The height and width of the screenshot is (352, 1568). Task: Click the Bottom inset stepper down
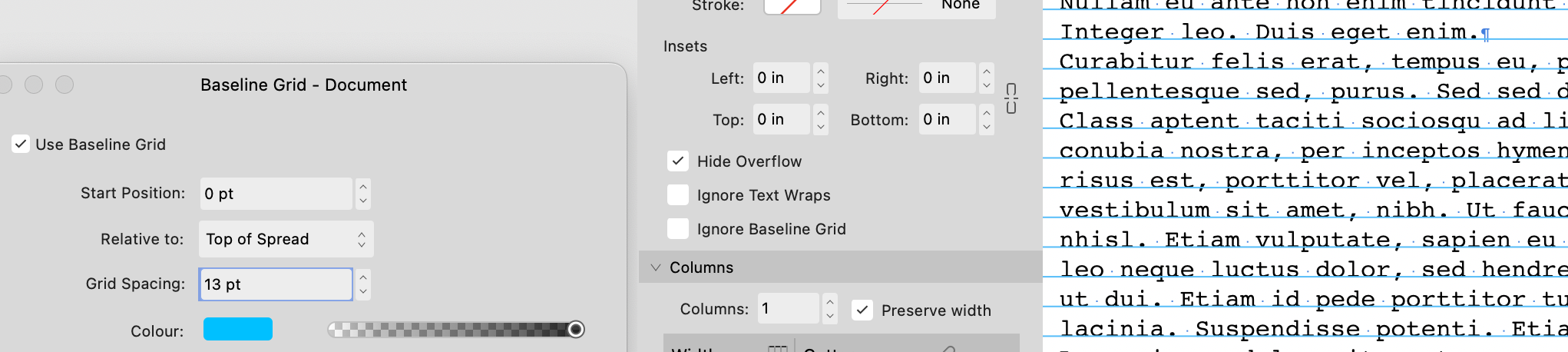pyautogui.click(x=987, y=127)
